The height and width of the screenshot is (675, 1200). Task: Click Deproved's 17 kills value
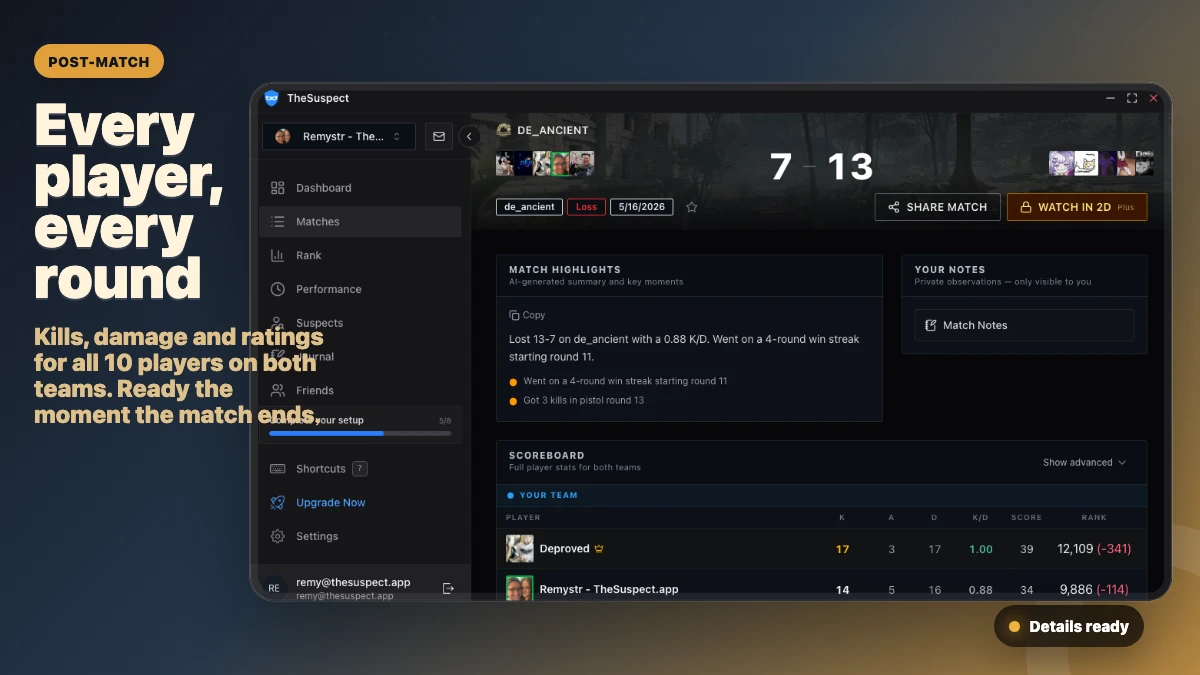pos(842,549)
